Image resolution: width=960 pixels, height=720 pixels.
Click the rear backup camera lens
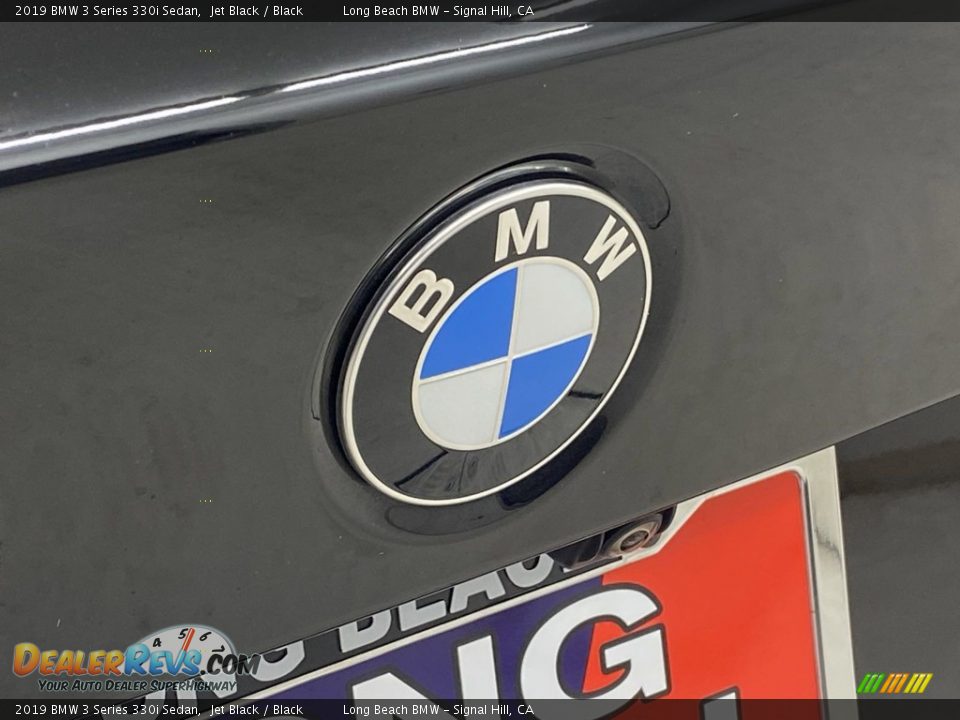(x=632, y=539)
